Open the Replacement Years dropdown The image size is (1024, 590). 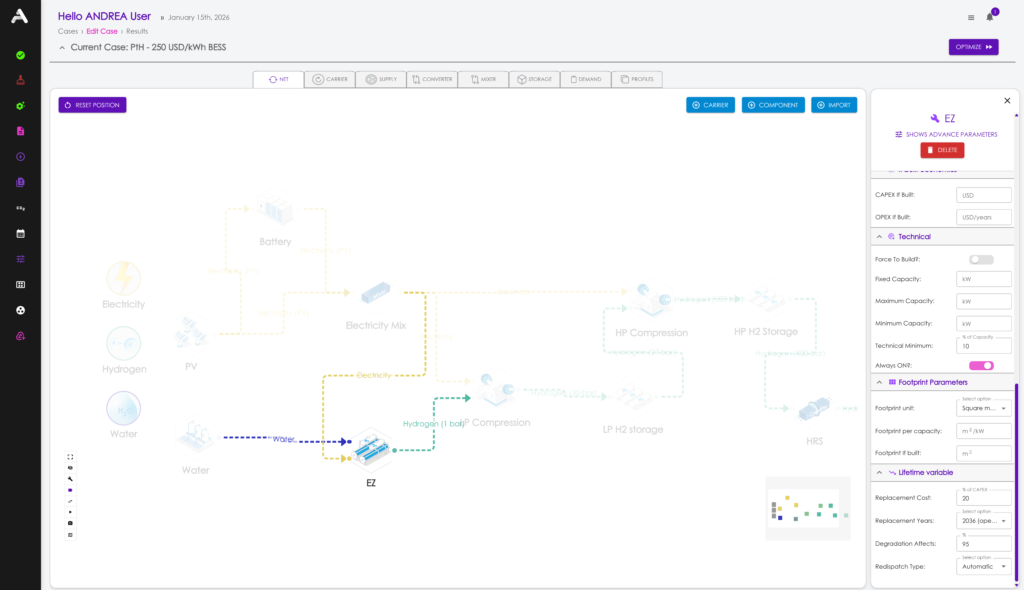(984, 521)
